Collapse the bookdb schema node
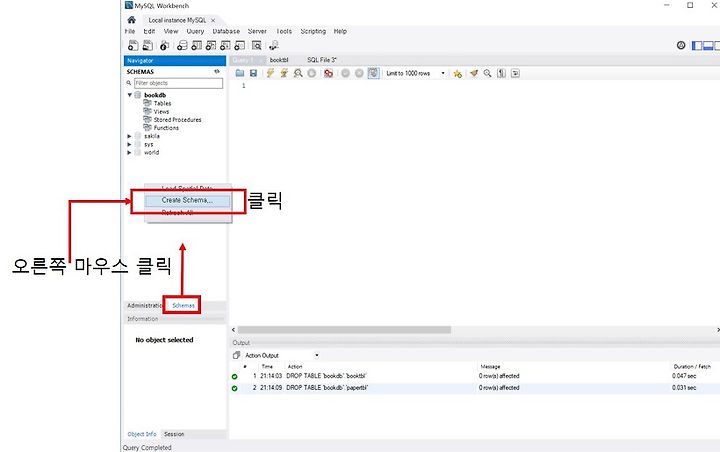 (129, 95)
